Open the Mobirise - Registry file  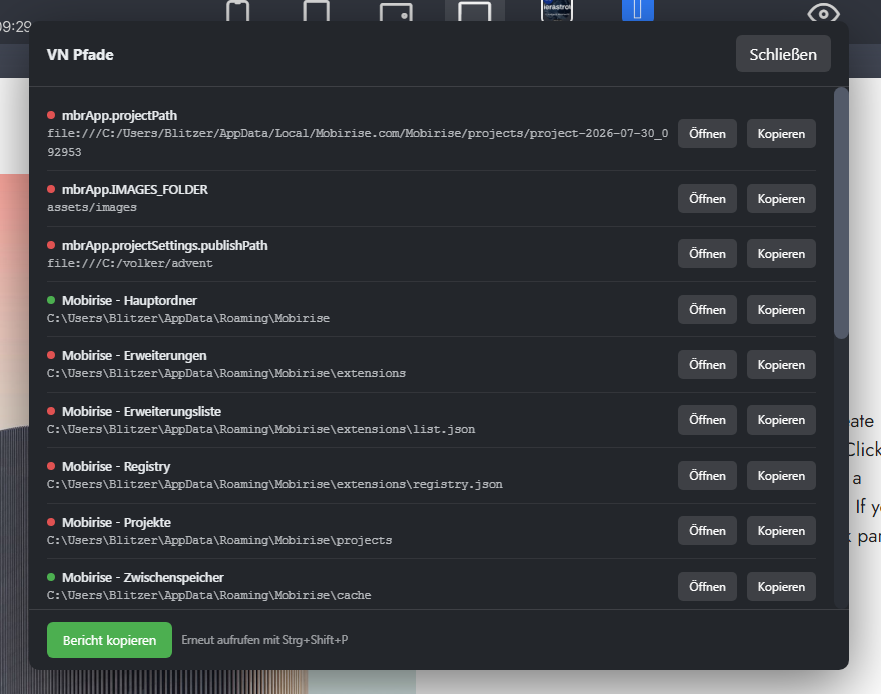coord(707,475)
